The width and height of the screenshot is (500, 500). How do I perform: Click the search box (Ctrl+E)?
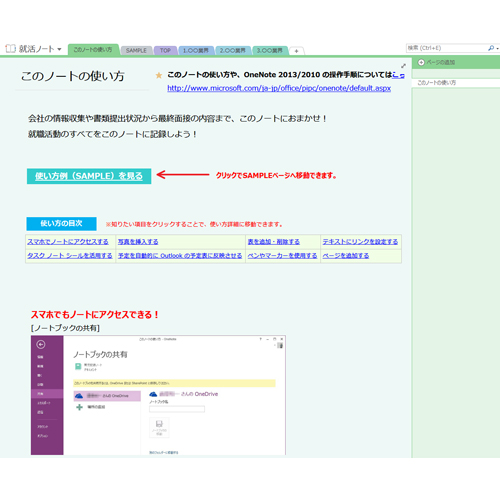tap(446, 48)
